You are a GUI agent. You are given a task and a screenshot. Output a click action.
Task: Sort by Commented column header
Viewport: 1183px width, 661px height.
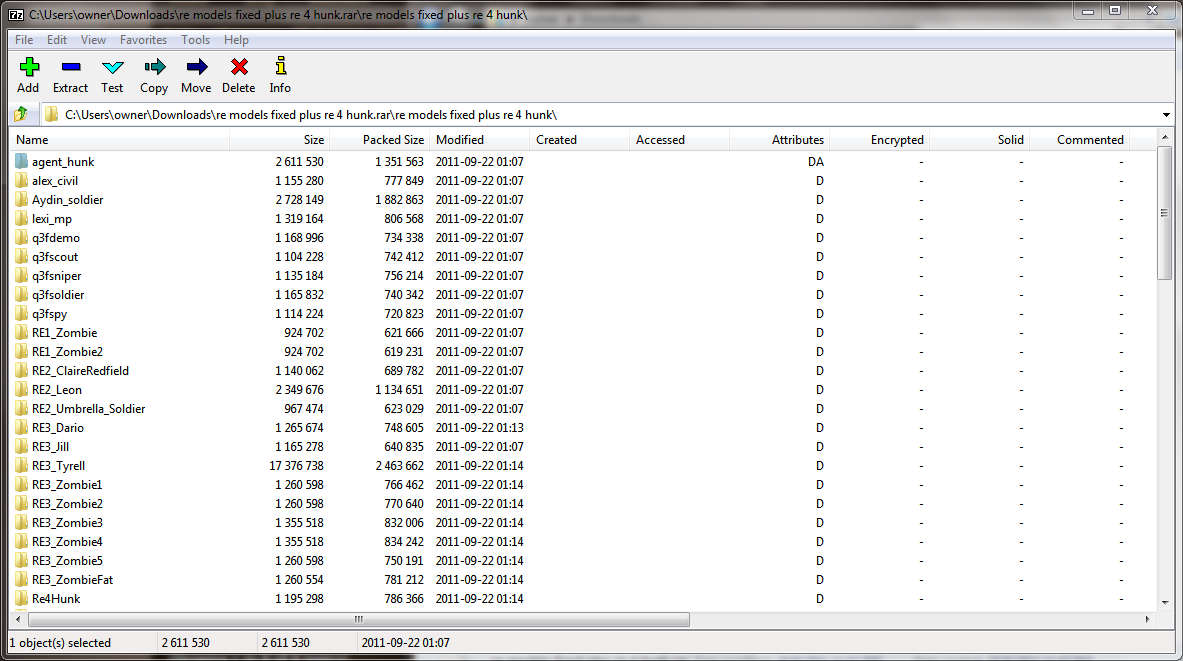(1080, 140)
